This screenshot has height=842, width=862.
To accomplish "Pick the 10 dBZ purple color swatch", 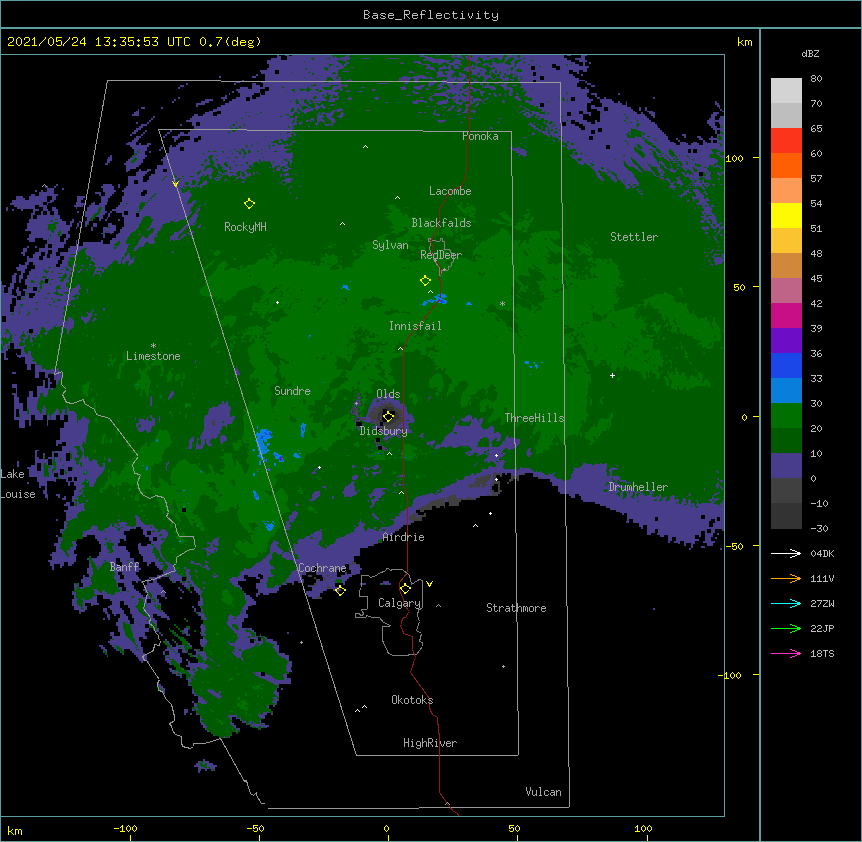I will pyautogui.click(x=786, y=466).
